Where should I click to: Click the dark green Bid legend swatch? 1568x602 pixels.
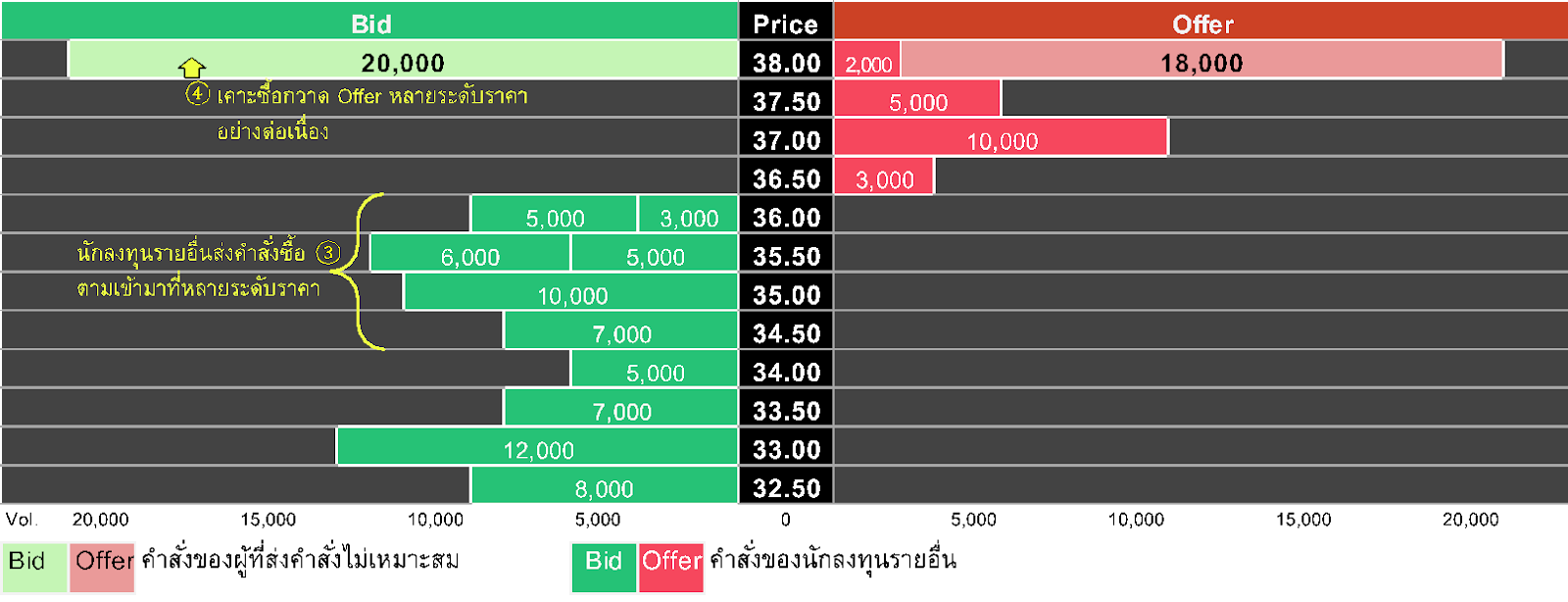tap(603, 567)
